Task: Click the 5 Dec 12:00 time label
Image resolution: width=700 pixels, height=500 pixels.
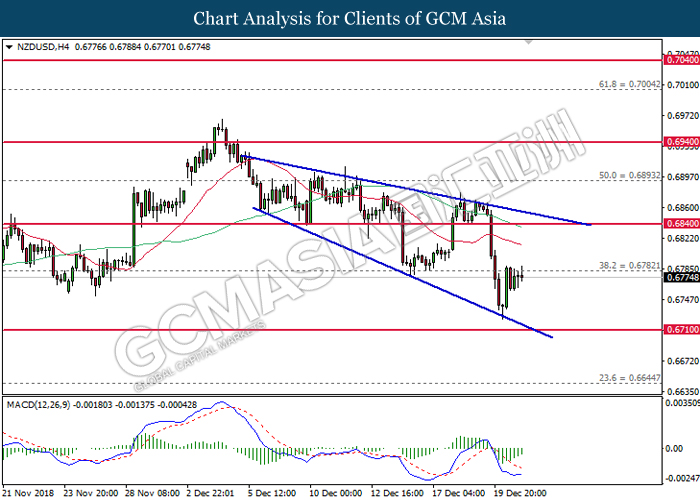Action: coord(272,493)
